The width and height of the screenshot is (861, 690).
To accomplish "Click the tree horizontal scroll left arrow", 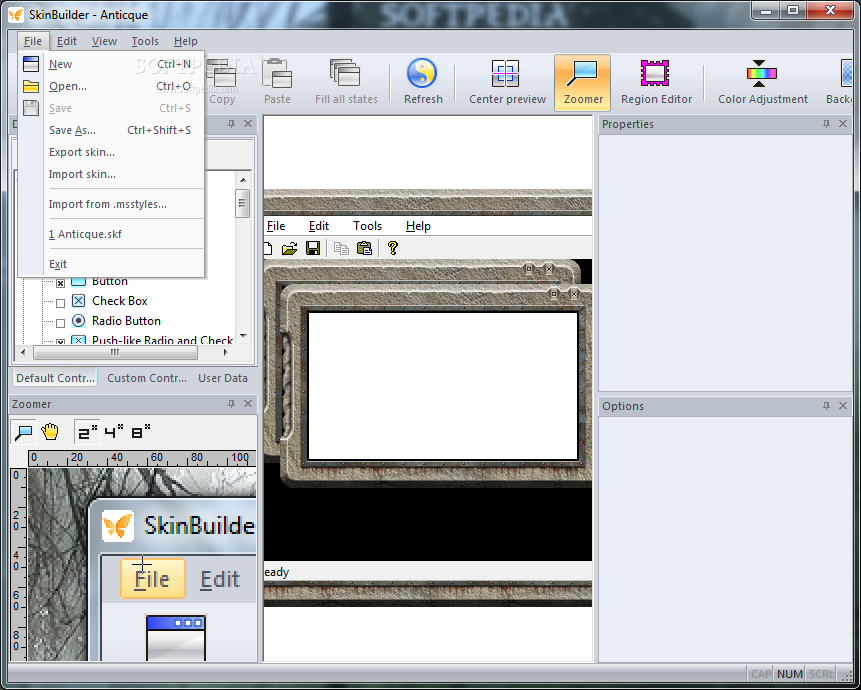I will (23, 352).
